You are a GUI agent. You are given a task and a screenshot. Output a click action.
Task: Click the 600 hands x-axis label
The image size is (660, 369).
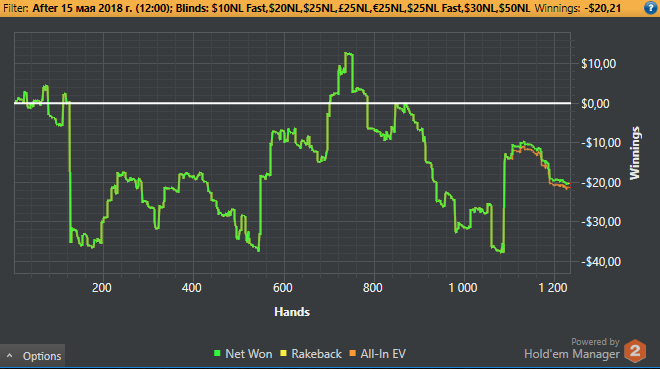pos(282,288)
